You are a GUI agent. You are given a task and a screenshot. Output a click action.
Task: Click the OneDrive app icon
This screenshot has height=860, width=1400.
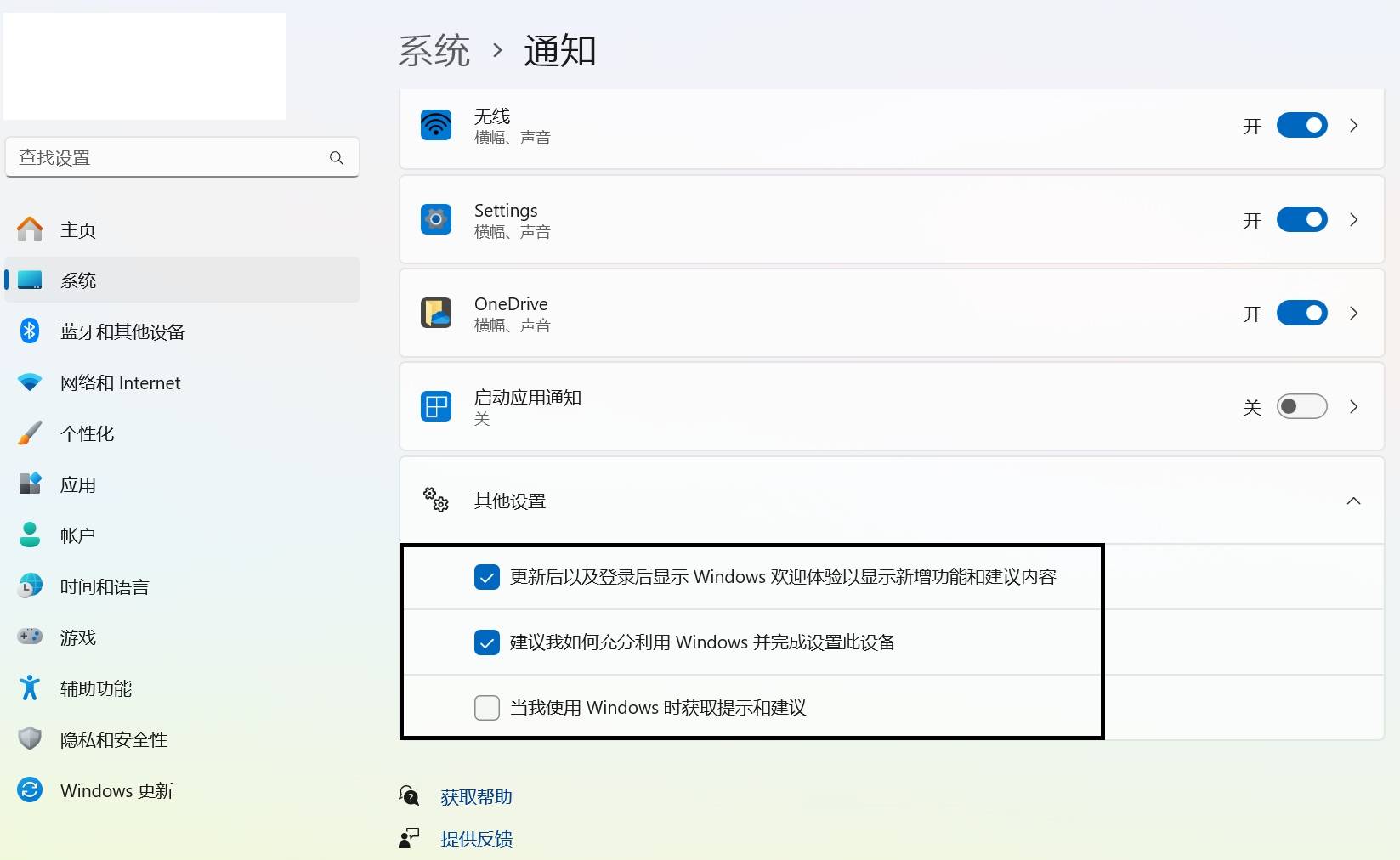(x=436, y=313)
